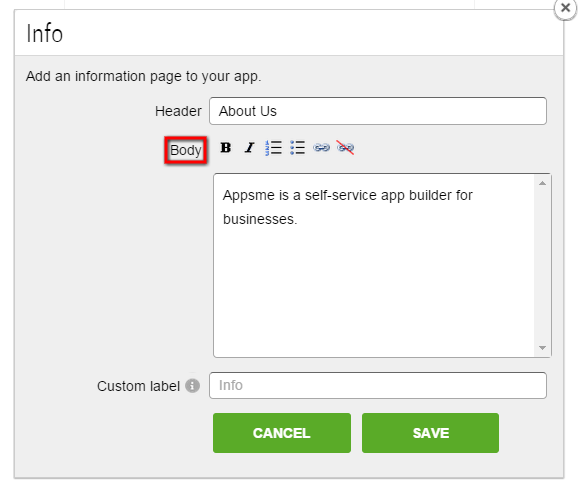
Task: Click the Custom label input field
Action: [x=378, y=385]
